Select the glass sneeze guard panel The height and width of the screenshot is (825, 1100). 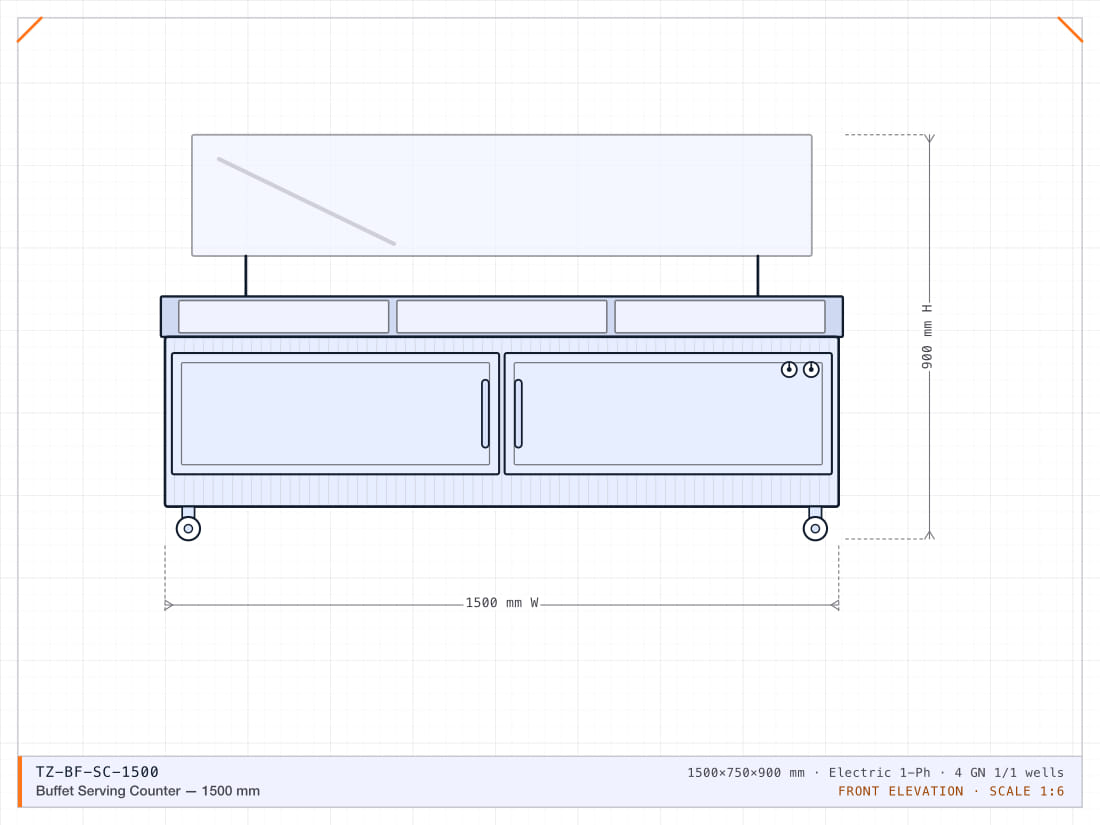(502, 195)
